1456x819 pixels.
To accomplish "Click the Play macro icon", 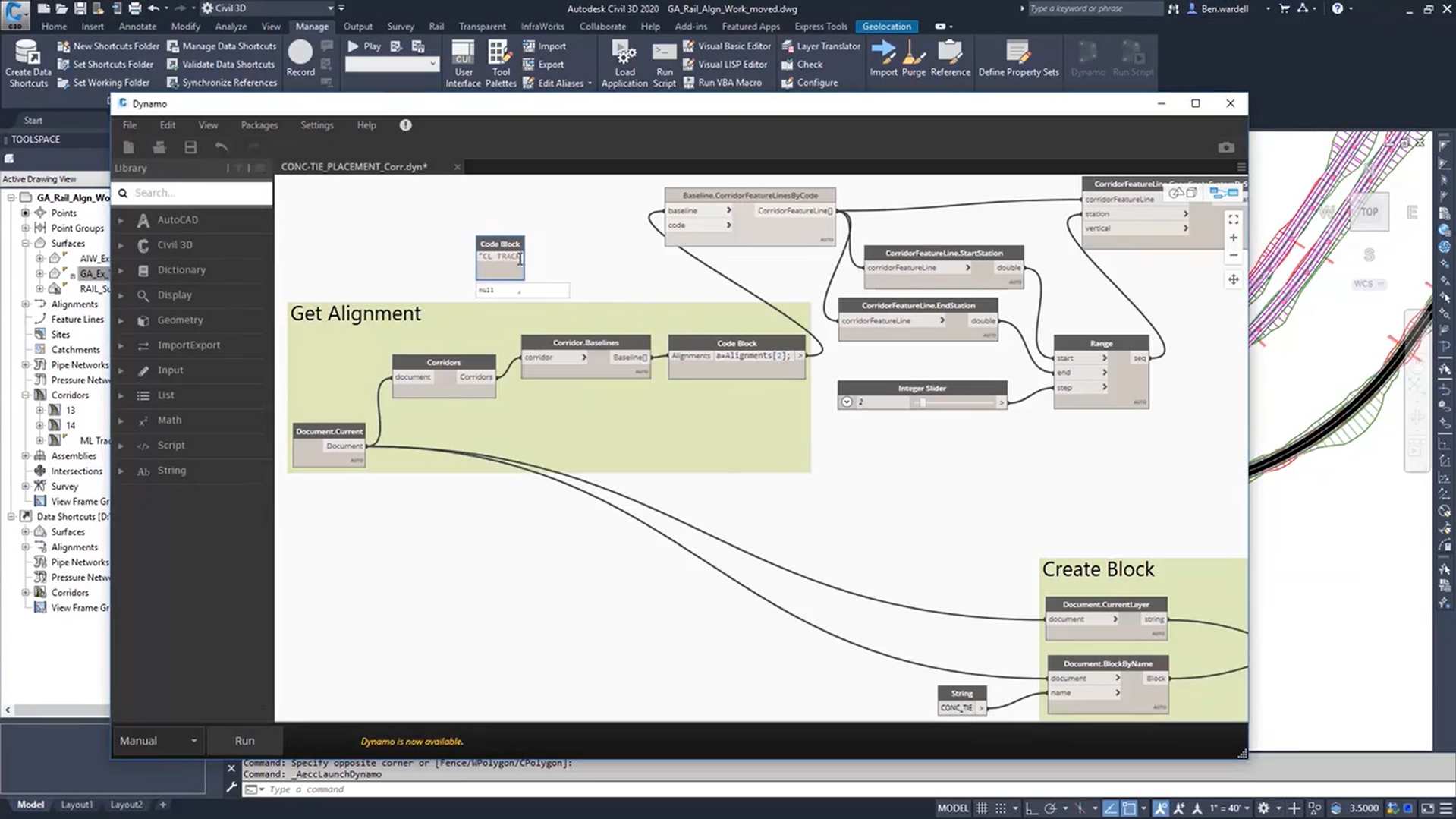I will point(353,46).
